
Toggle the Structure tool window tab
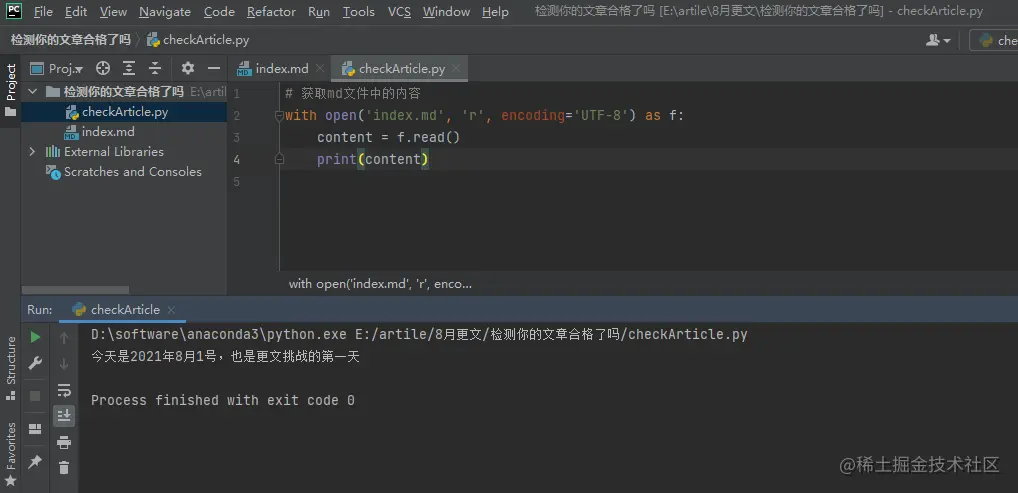10,368
